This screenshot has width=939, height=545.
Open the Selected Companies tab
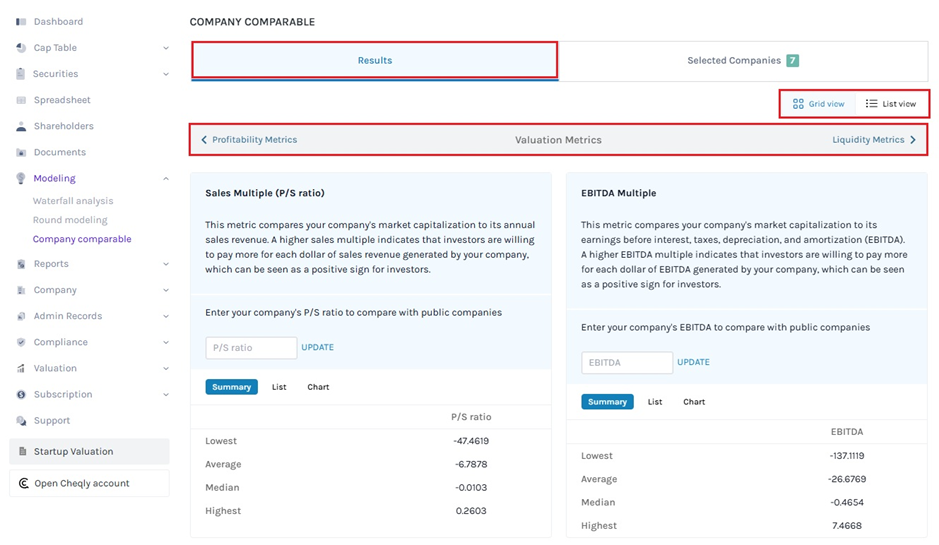(742, 61)
